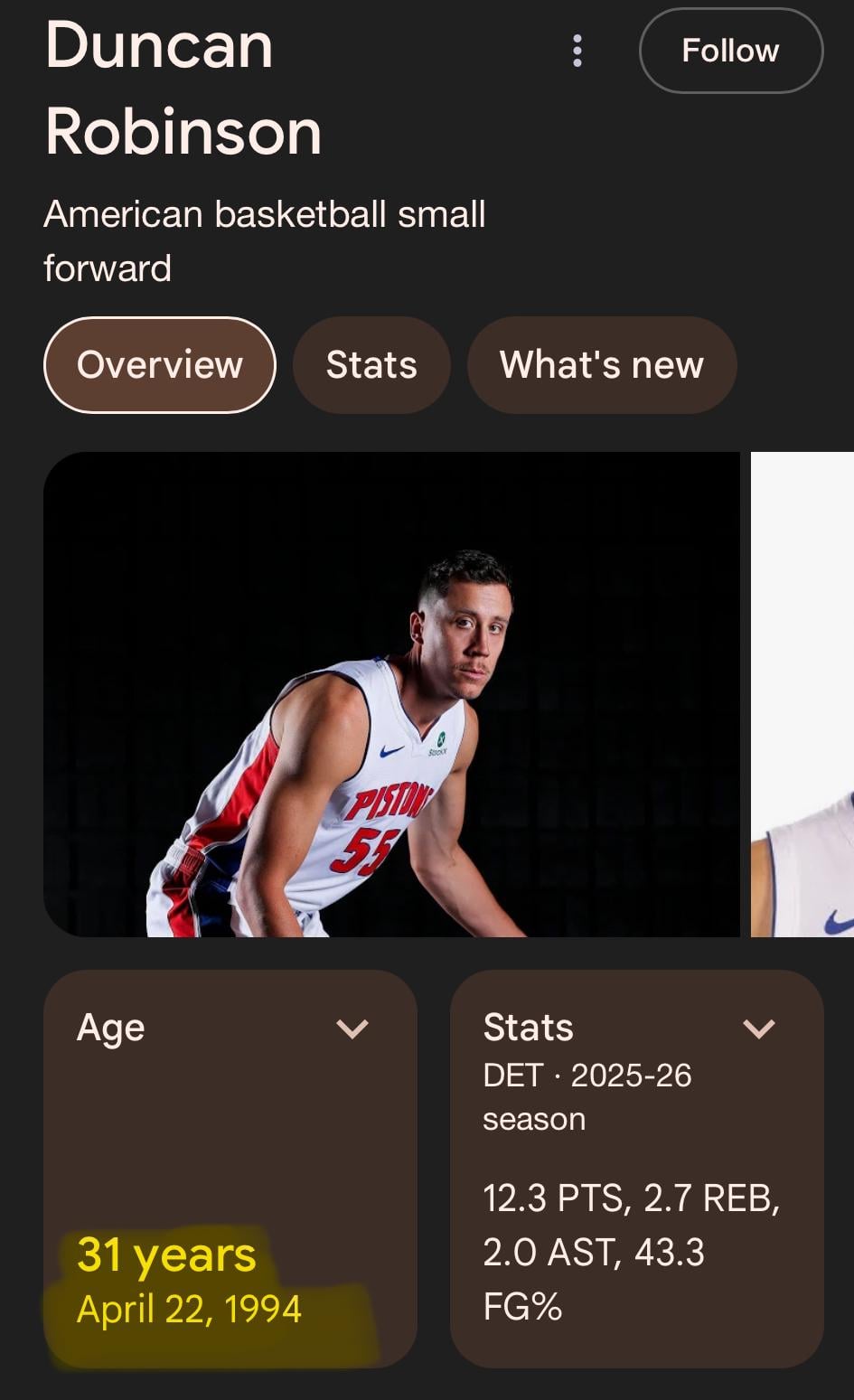
Task: Click the Duncan Robinson name heading
Action: 183,89
